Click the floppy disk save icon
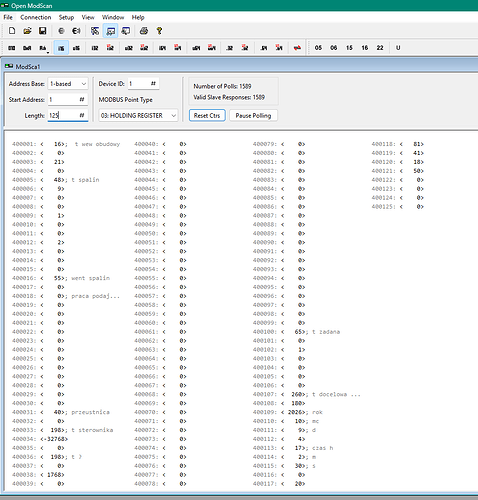 pos(42,31)
